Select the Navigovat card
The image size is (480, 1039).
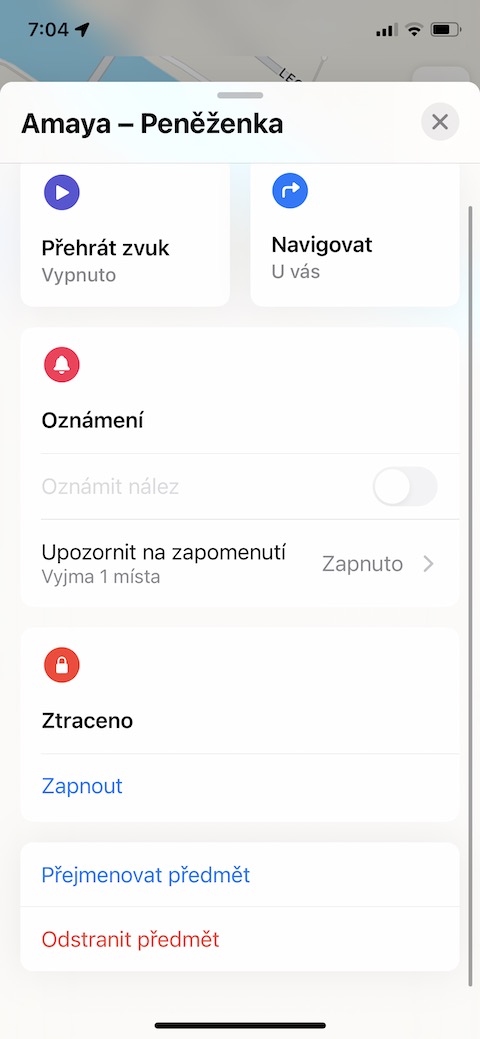pos(355,235)
